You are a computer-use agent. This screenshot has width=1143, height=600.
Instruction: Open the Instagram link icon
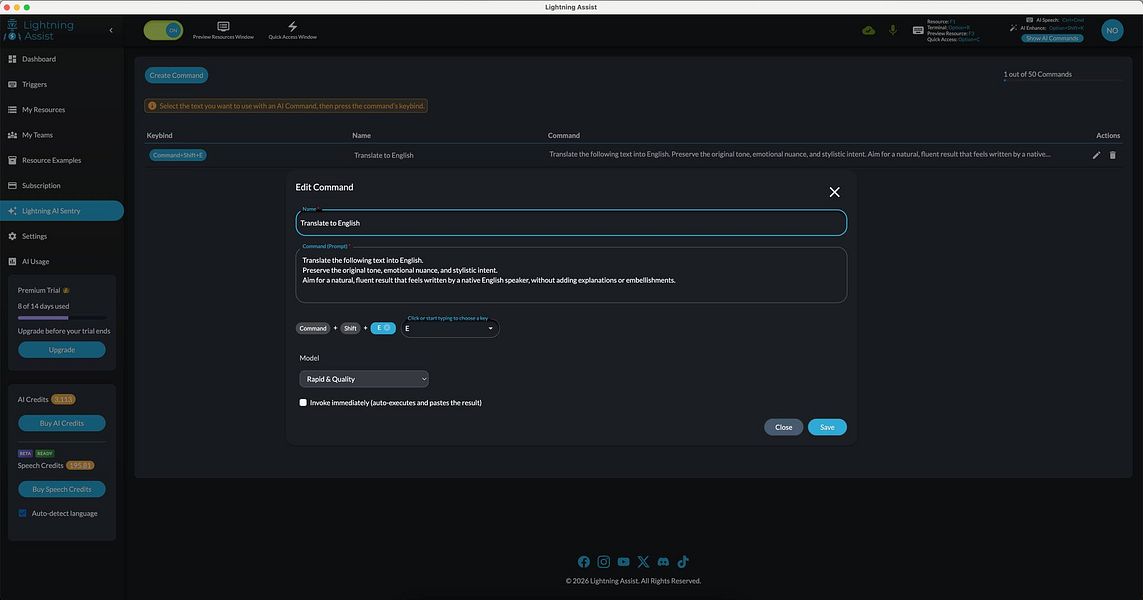pyautogui.click(x=604, y=561)
